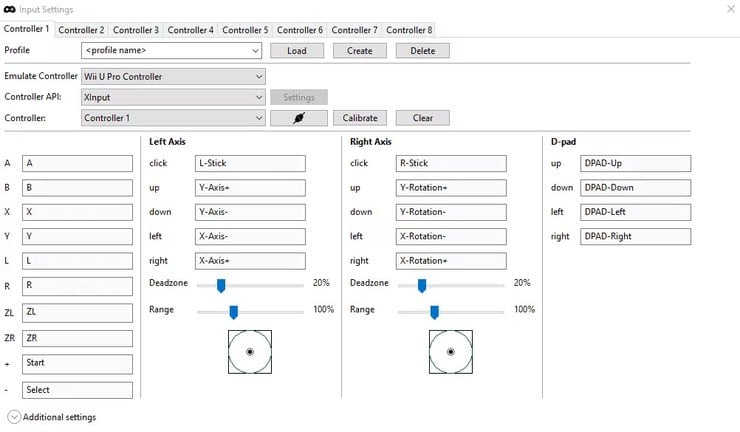The height and width of the screenshot is (432, 740).
Task: Click the Left Axis right X-Axis+ field
Action: point(250,261)
